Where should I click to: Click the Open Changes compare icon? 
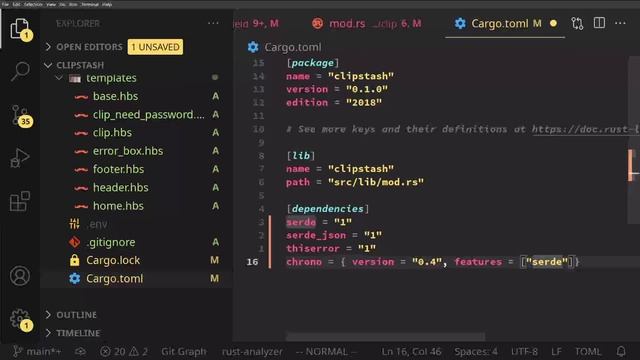(577, 23)
